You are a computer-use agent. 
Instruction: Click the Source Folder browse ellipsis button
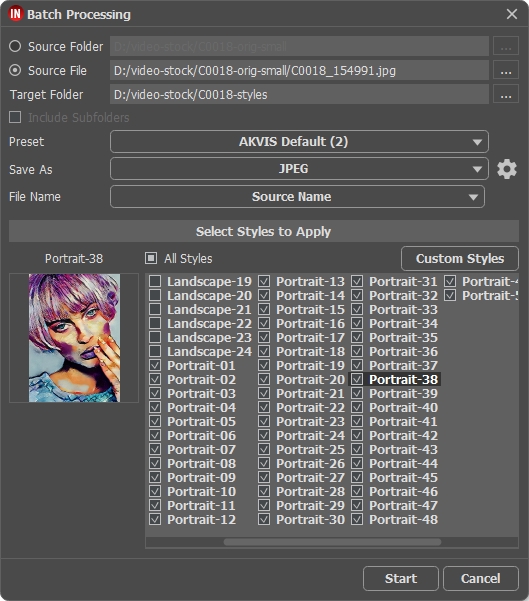(x=506, y=46)
